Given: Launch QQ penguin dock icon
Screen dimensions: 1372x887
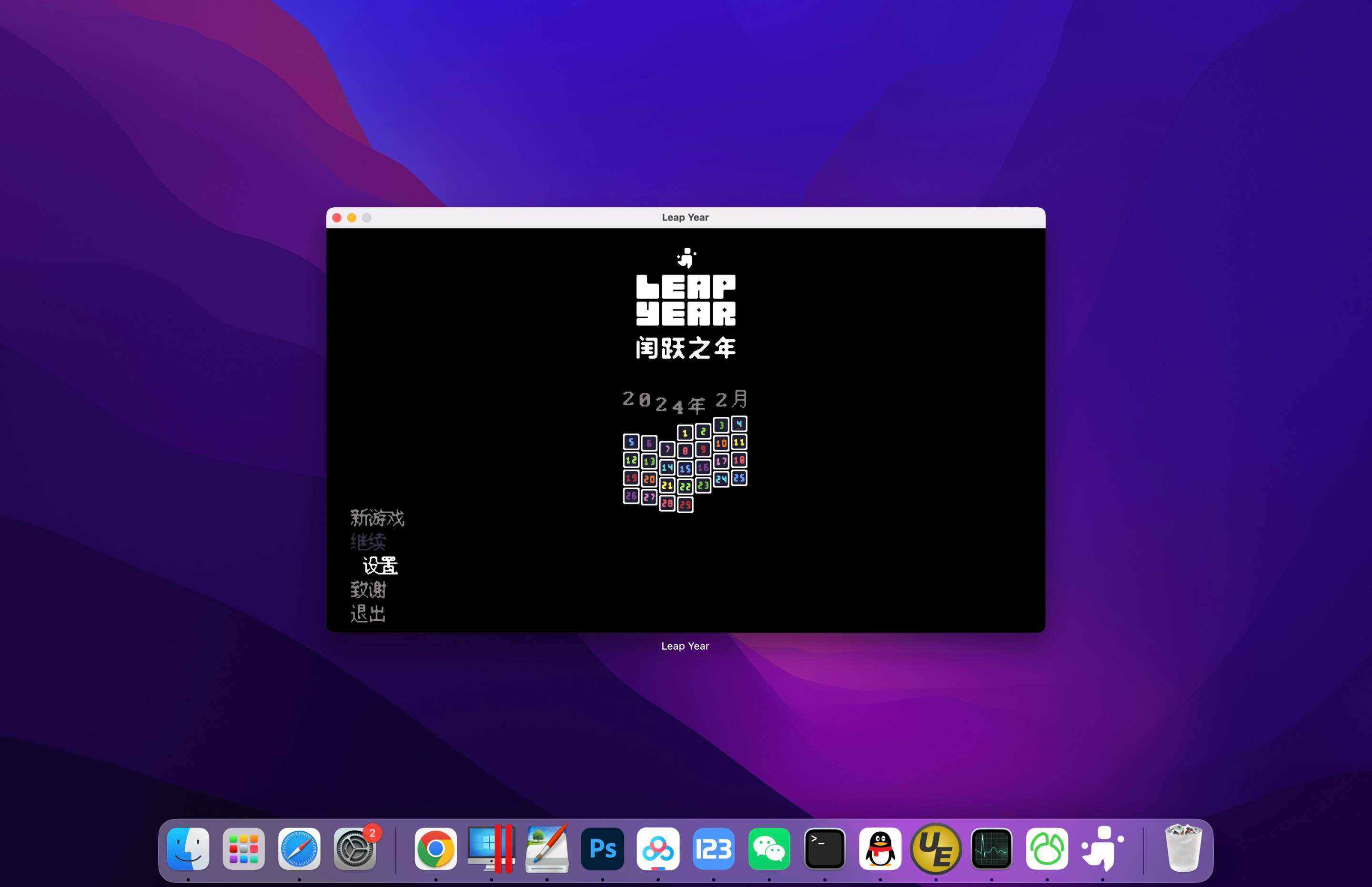Looking at the screenshot, I should click(880, 849).
